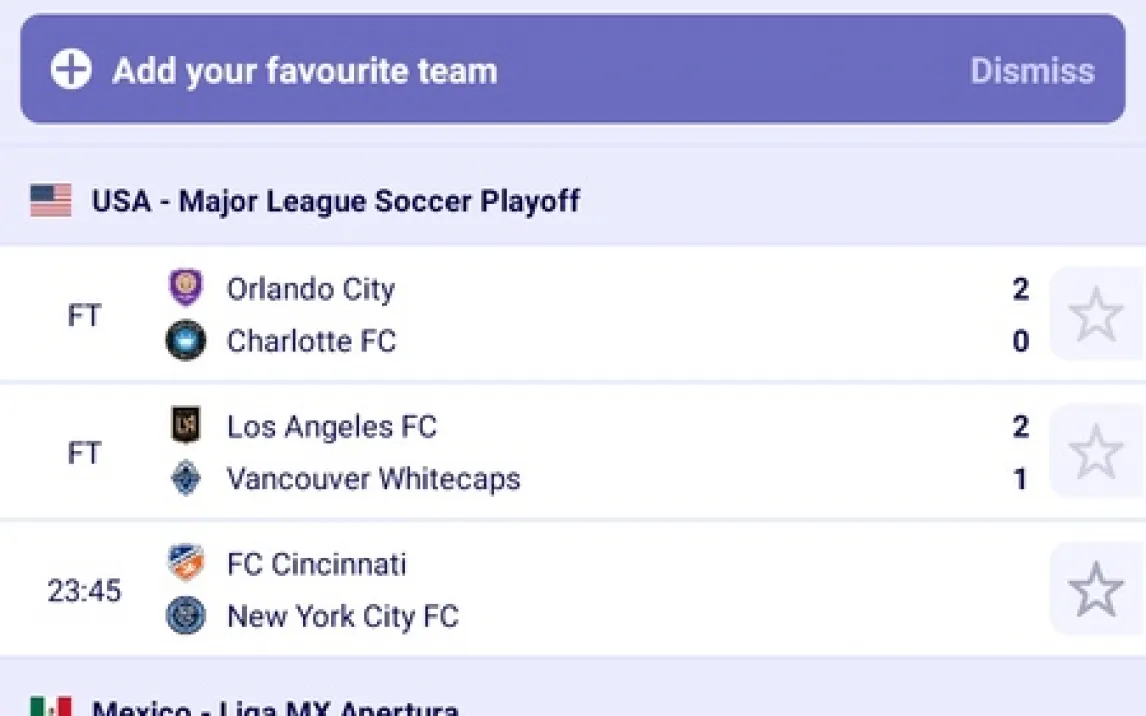Click the FC Cincinnati team crest
Viewport: 1146px width, 716px height.
(x=186, y=563)
